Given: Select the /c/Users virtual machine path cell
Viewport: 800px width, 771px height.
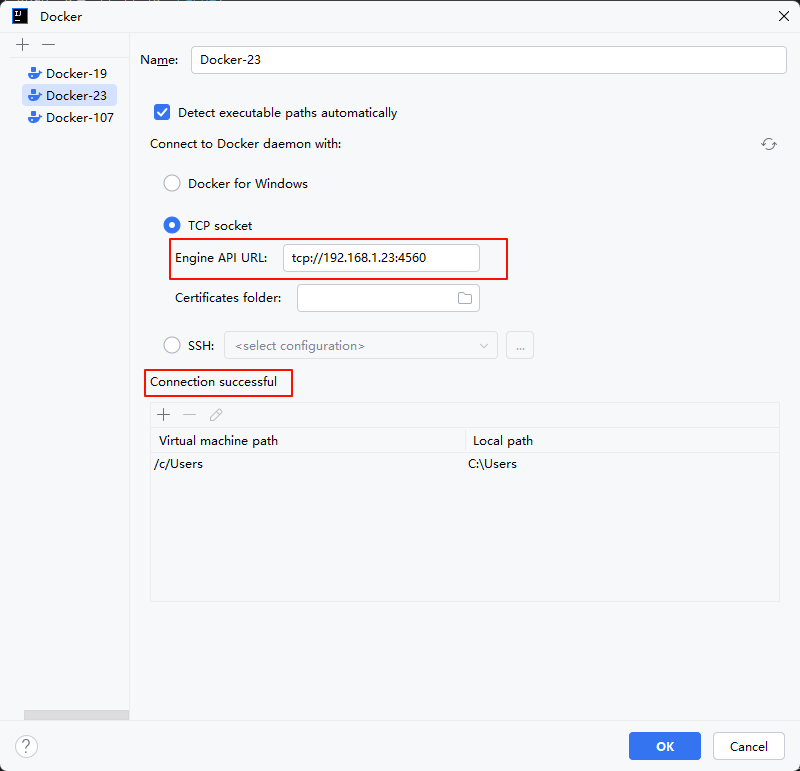Looking at the screenshot, I should (308, 464).
